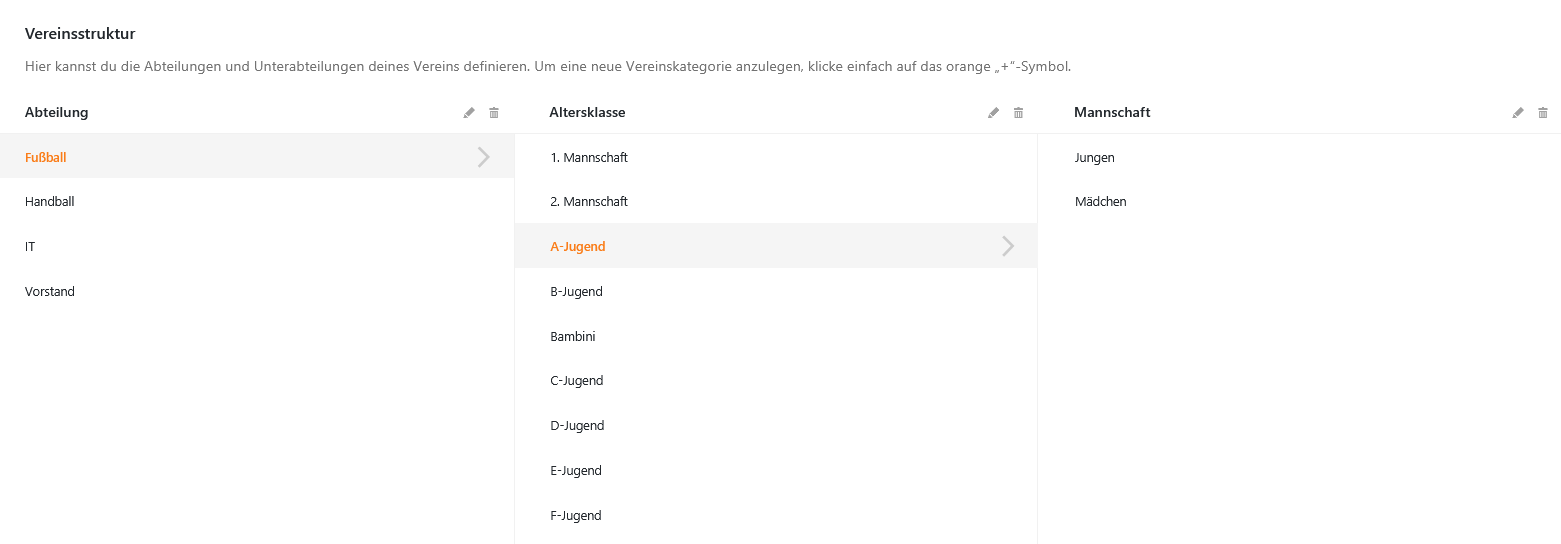Delete Abteilung using the trash icon
The image size is (1561, 544).
click(x=494, y=113)
